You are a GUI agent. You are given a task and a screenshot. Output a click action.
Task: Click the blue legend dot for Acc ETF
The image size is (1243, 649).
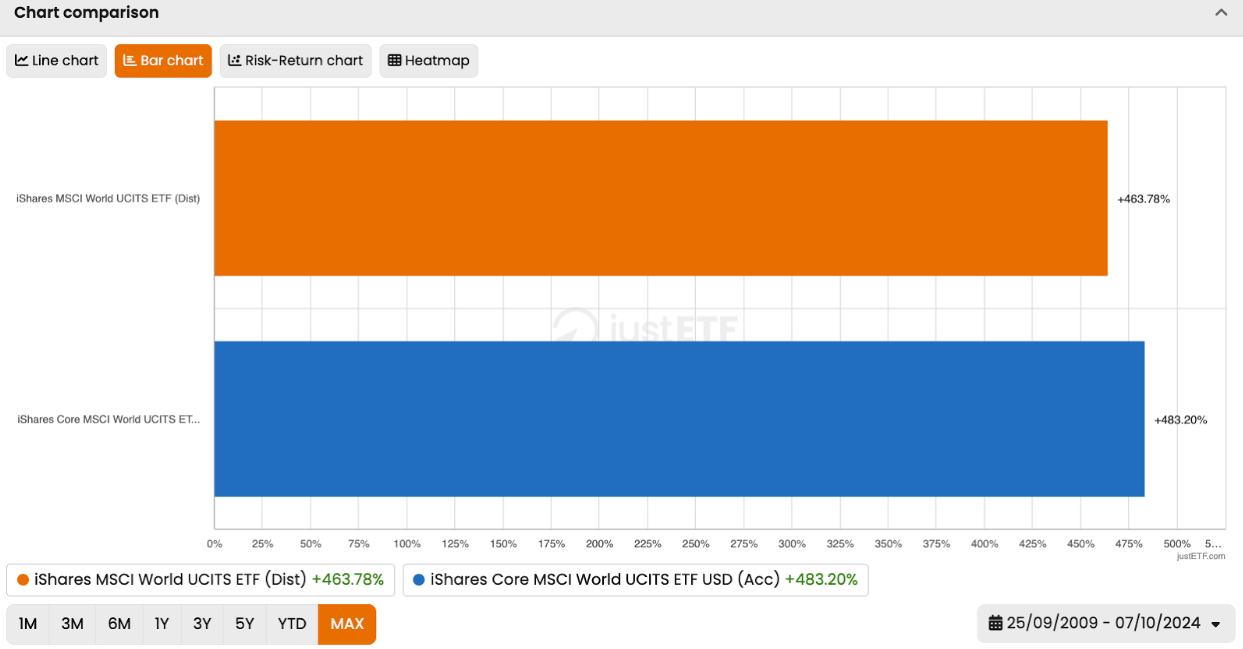click(x=419, y=580)
